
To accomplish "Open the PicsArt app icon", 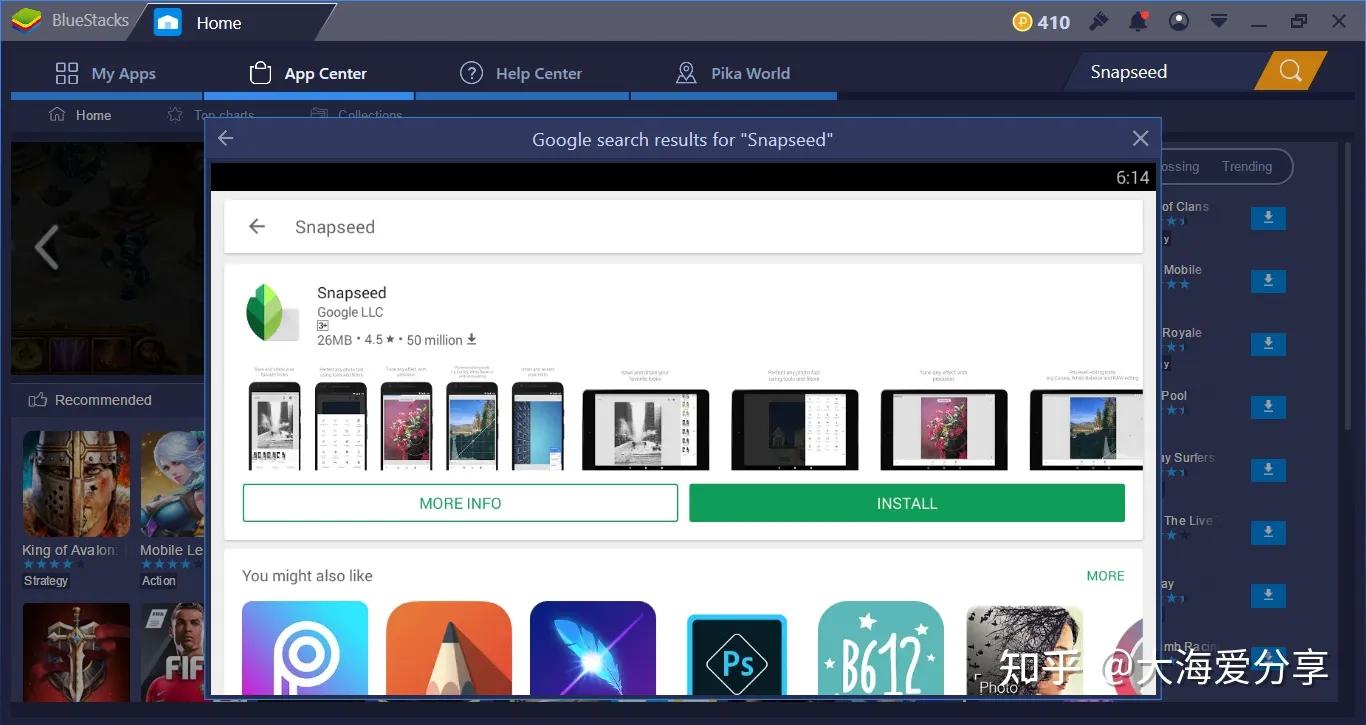I will (305, 648).
